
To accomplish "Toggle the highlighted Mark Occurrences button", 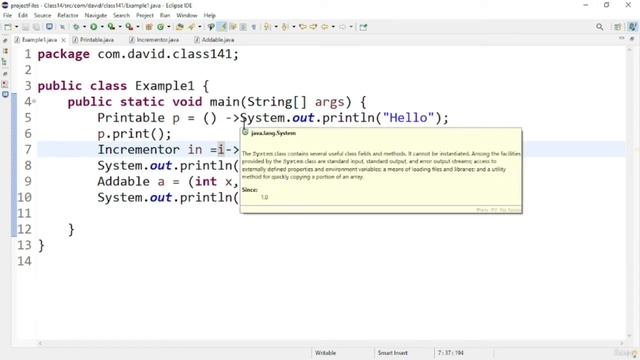I will 223,27.
